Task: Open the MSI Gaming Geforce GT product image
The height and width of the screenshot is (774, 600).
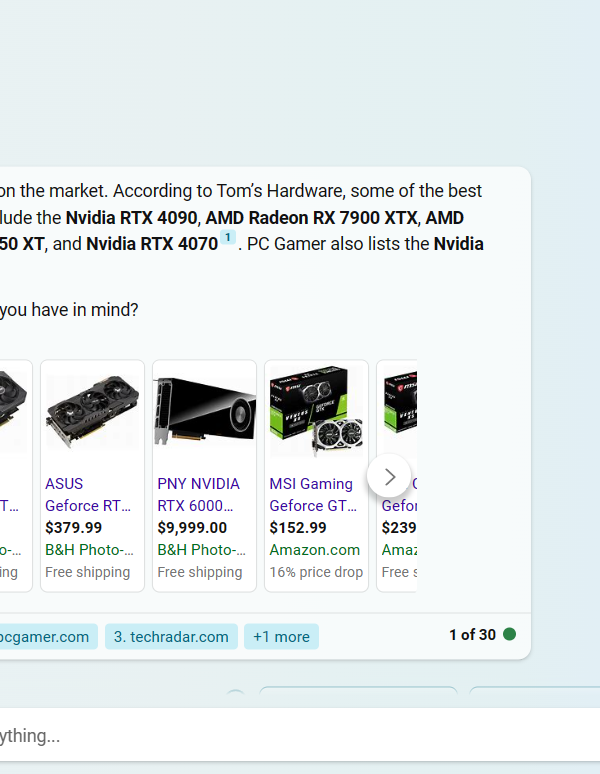Action: click(316, 411)
